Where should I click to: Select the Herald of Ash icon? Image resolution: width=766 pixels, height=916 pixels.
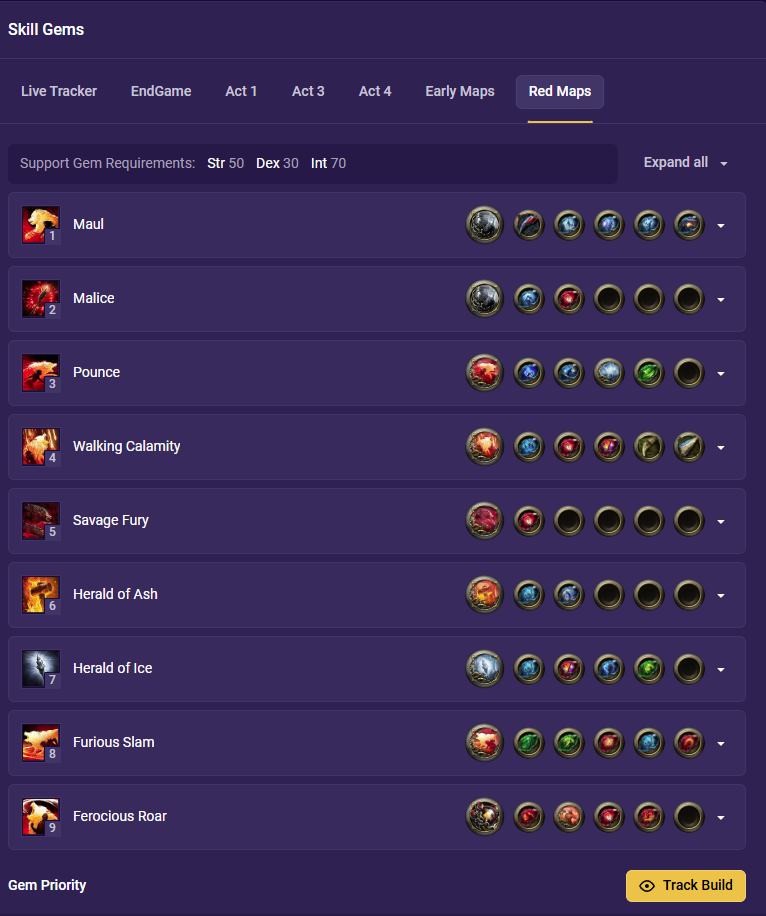point(40,595)
